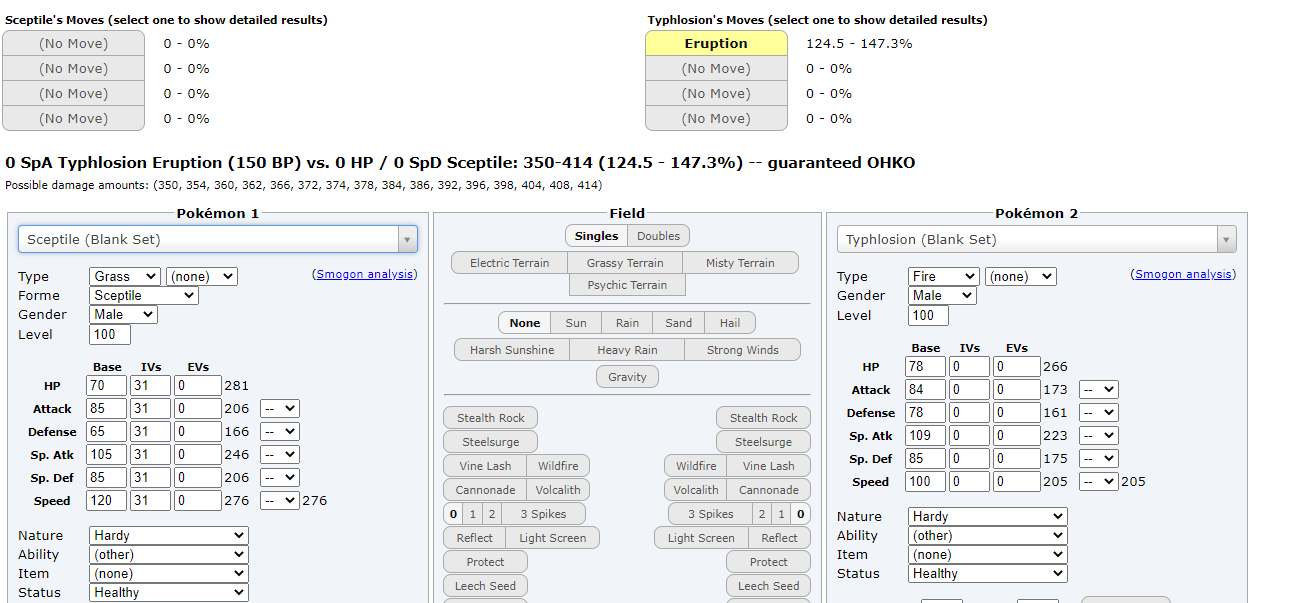The height and width of the screenshot is (603, 1312).
Task: Toggle Reflect on Typhlosion's side
Action: (779, 538)
